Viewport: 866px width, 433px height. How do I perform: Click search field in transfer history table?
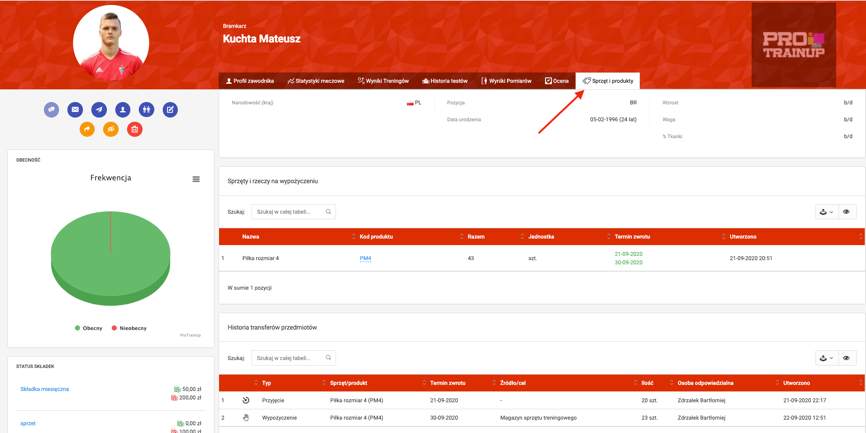coord(289,358)
